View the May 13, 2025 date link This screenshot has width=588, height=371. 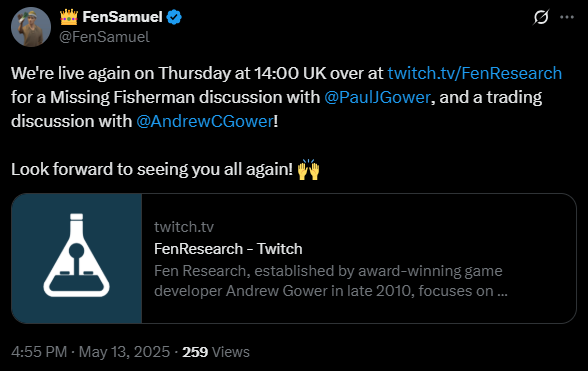(124, 352)
